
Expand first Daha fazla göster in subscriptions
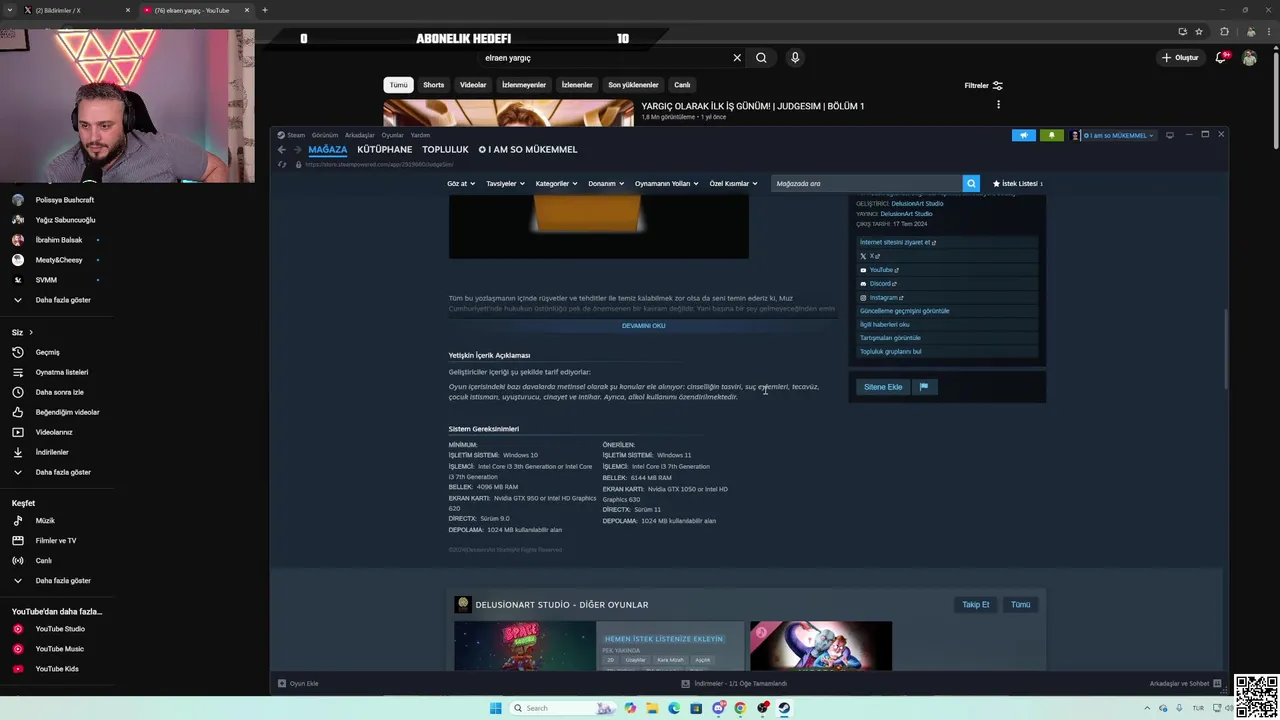[63, 300]
